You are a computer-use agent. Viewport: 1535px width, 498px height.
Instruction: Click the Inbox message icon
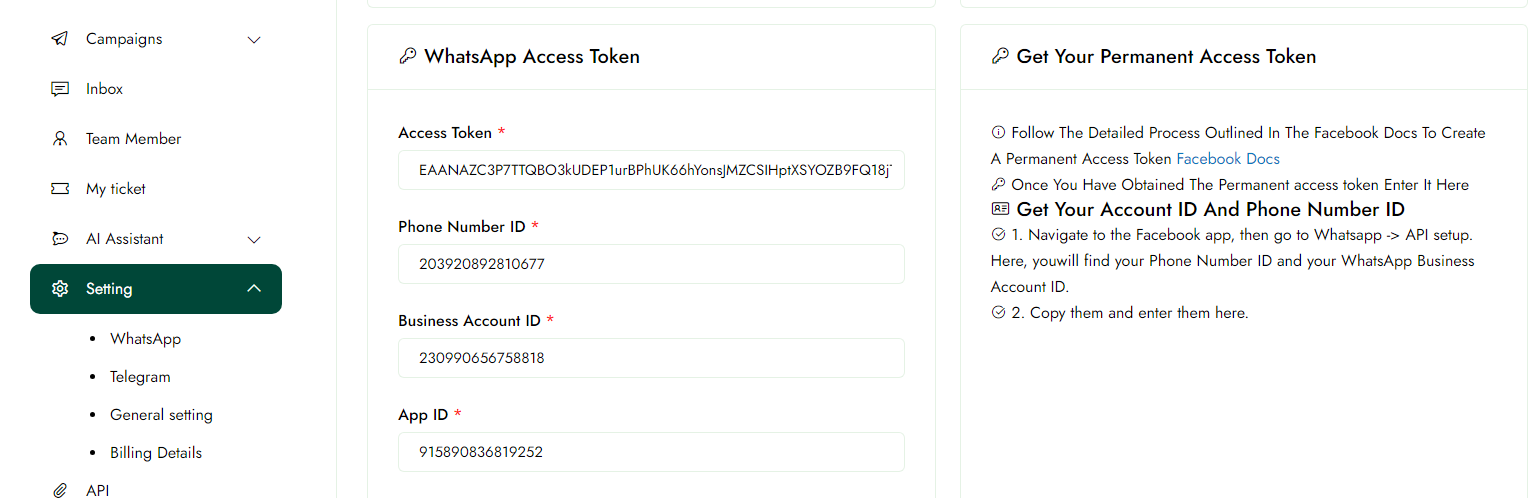(x=60, y=89)
